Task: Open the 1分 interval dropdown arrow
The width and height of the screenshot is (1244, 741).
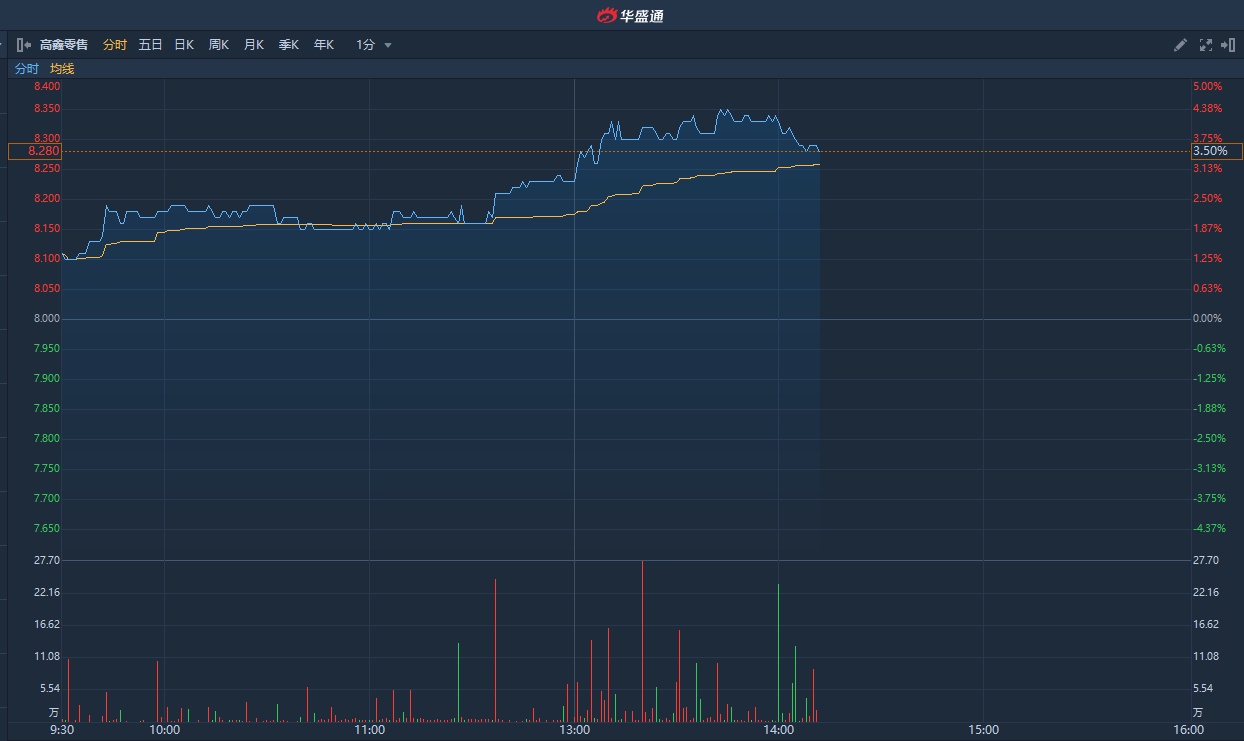Action: click(x=388, y=45)
